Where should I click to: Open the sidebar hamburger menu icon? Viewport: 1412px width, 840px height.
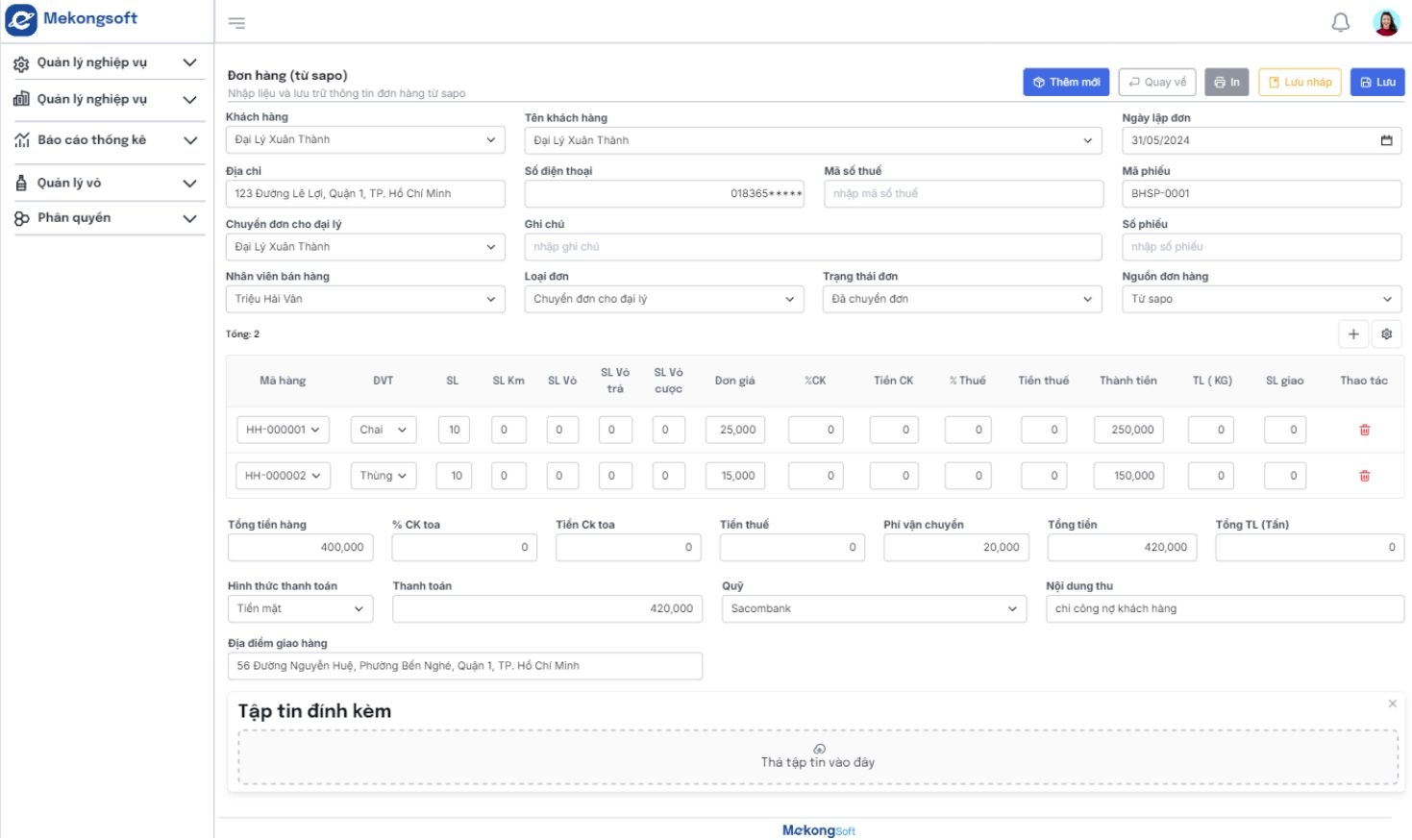coord(236,21)
